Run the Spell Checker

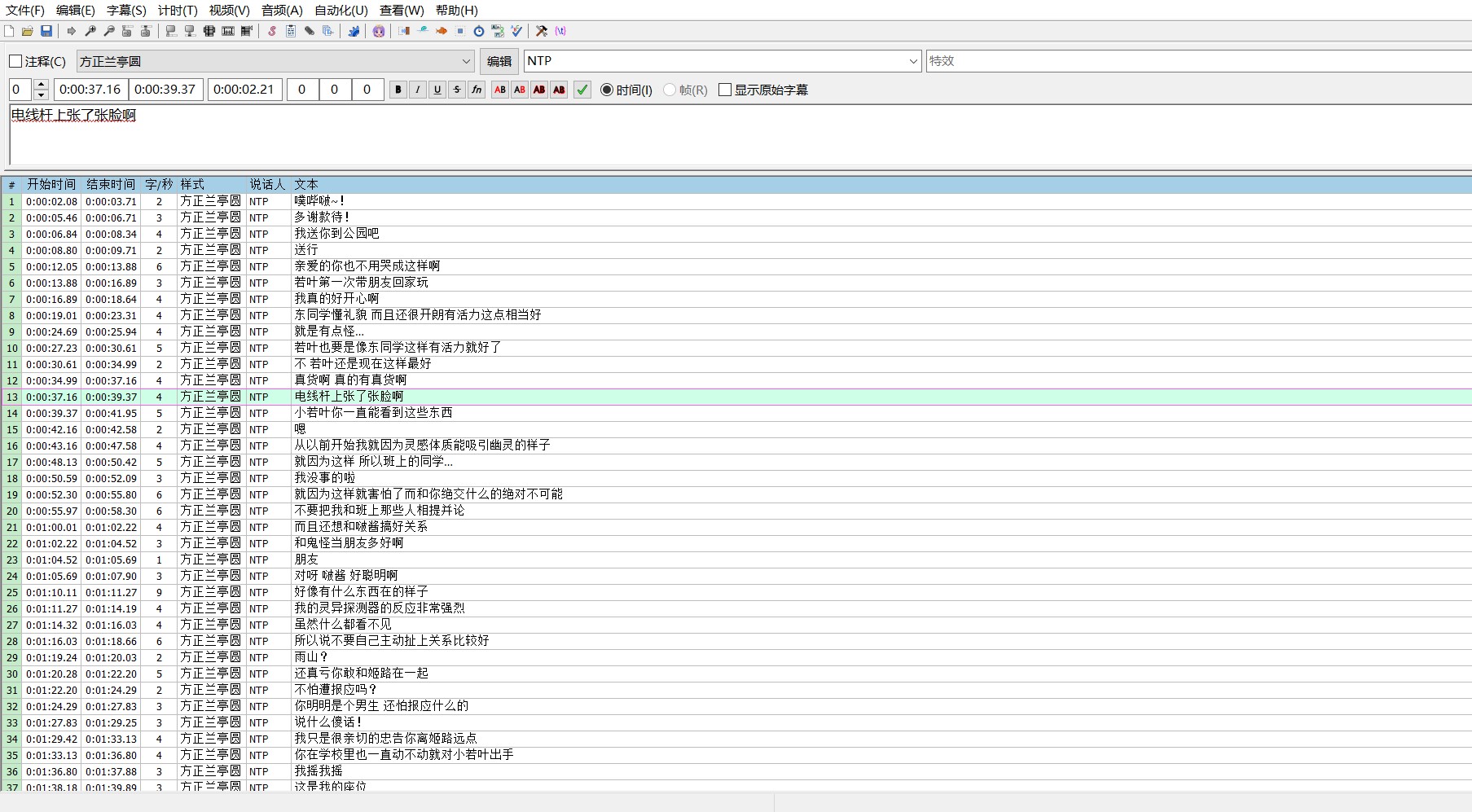[516, 31]
